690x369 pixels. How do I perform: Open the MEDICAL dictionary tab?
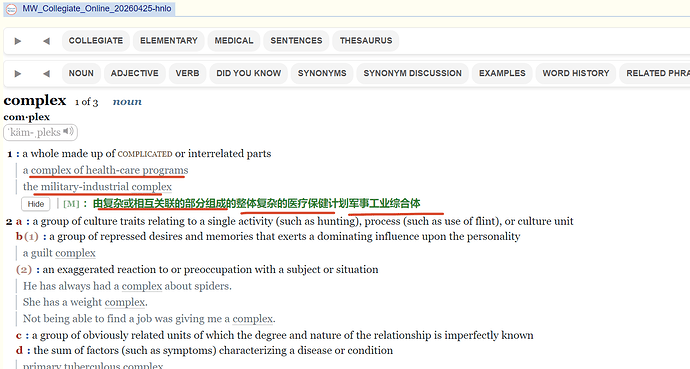tap(234, 40)
